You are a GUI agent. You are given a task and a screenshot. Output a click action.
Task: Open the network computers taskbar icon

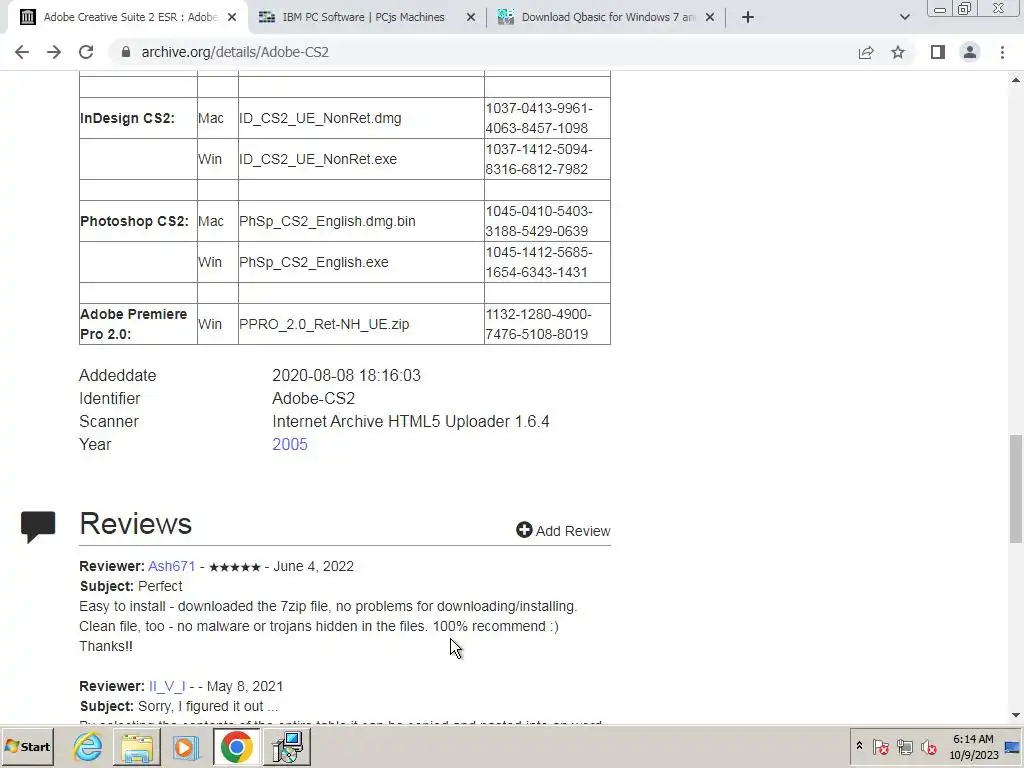point(287,747)
